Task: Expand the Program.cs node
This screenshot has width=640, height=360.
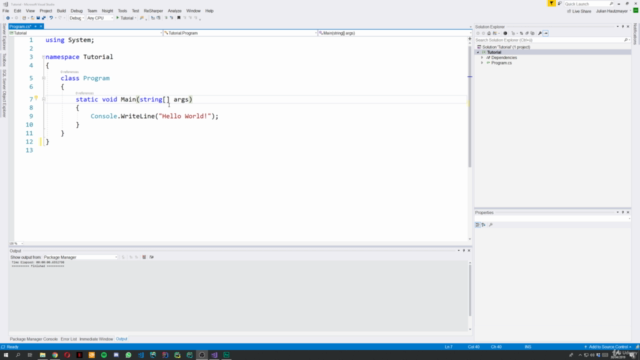Action: point(482,63)
